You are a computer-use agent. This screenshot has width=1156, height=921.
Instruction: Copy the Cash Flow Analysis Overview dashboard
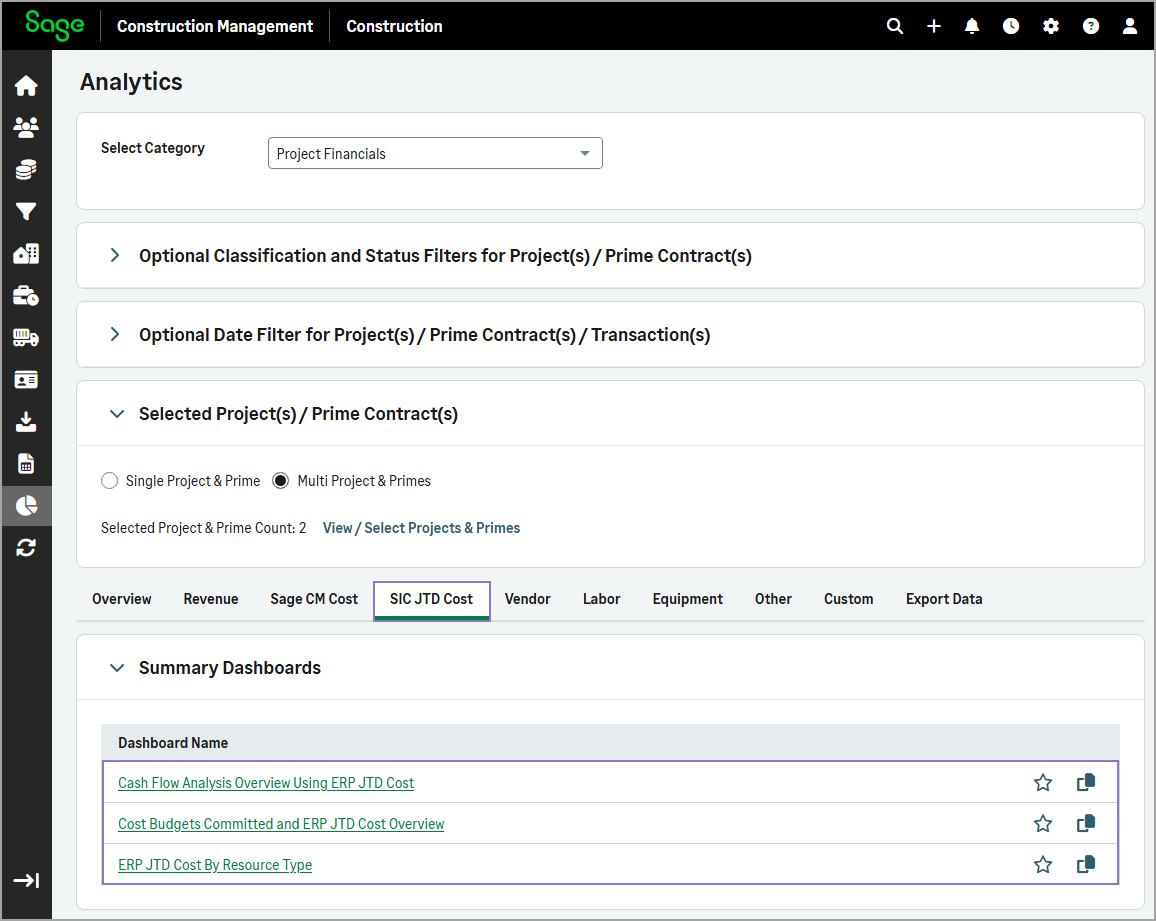click(x=1086, y=783)
